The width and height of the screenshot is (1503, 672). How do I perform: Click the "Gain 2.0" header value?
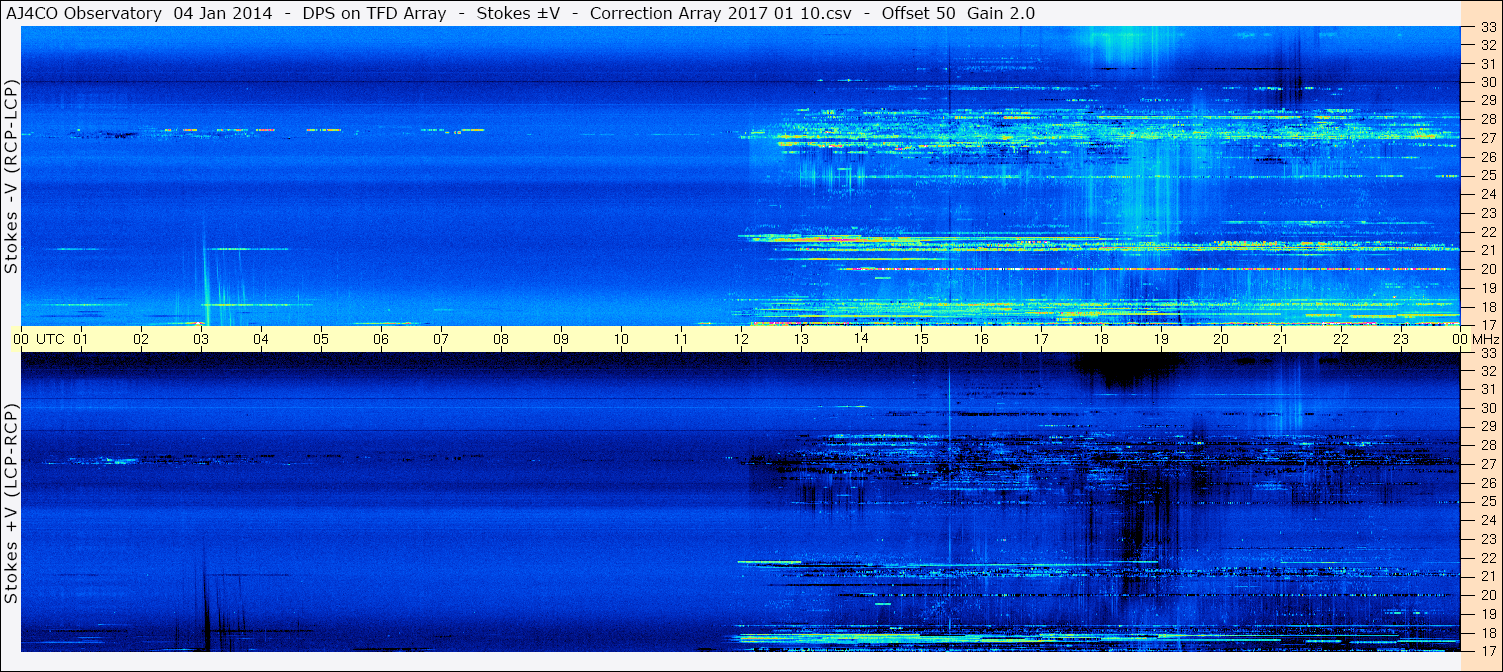[1001, 13]
